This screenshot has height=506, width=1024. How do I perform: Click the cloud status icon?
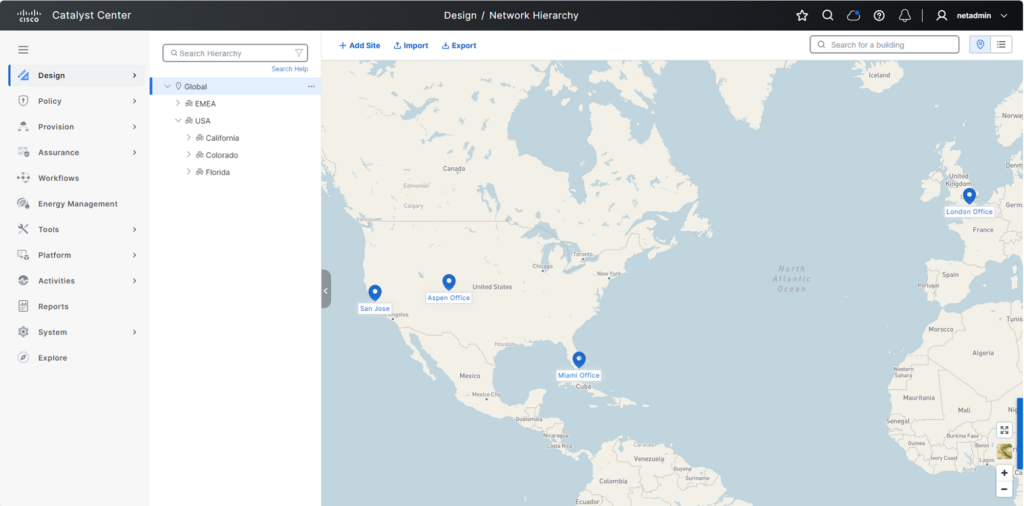pyautogui.click(x=853, y=16)
